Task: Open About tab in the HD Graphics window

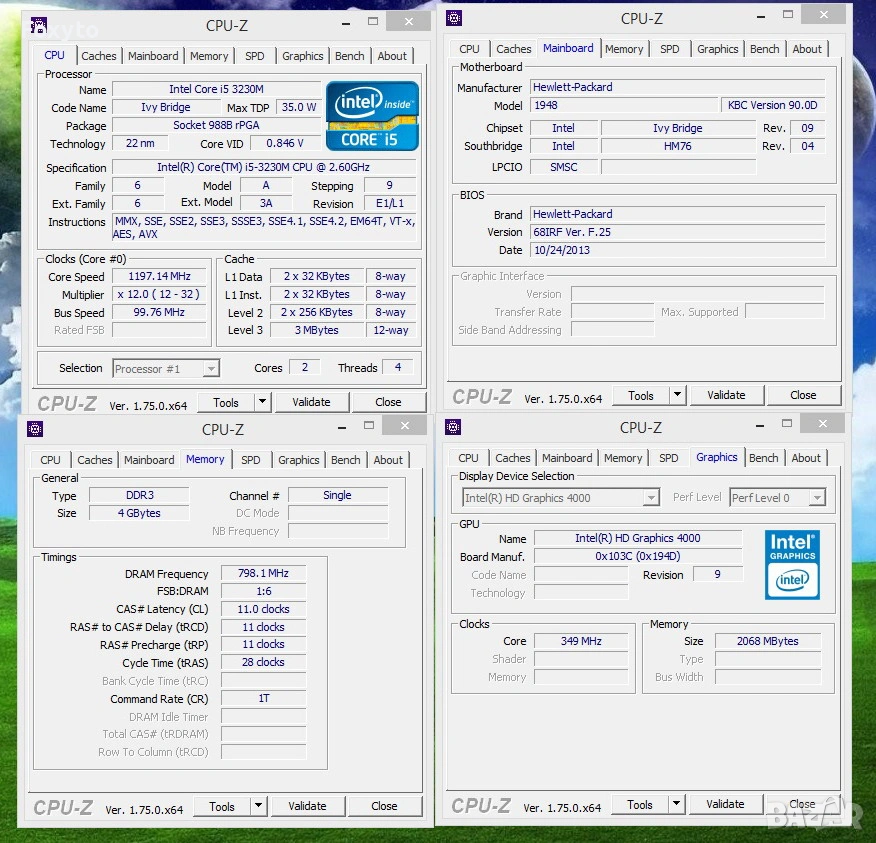Action: [806, 458]
